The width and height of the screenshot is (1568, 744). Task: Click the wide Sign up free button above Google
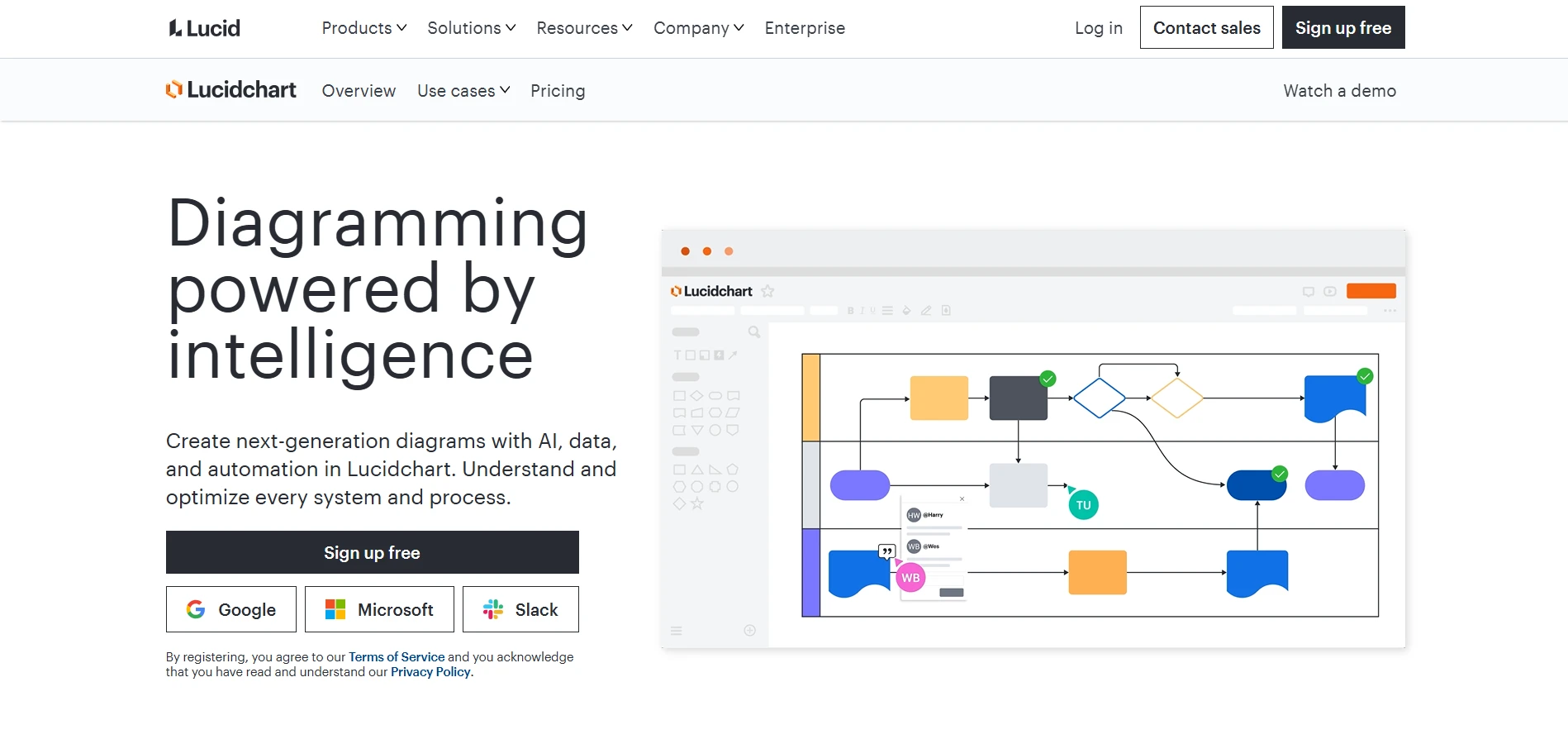(373, 552)
